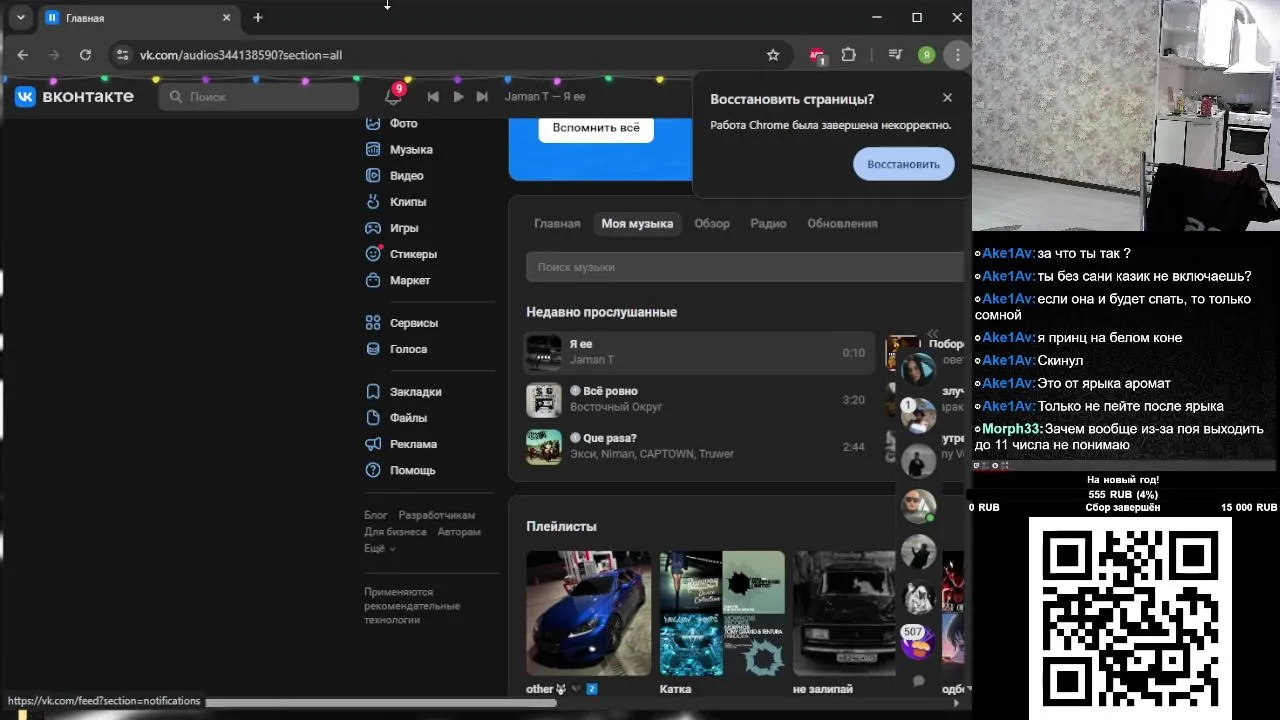
Task: Click the Вспомнить всё button
Action: 596,128
